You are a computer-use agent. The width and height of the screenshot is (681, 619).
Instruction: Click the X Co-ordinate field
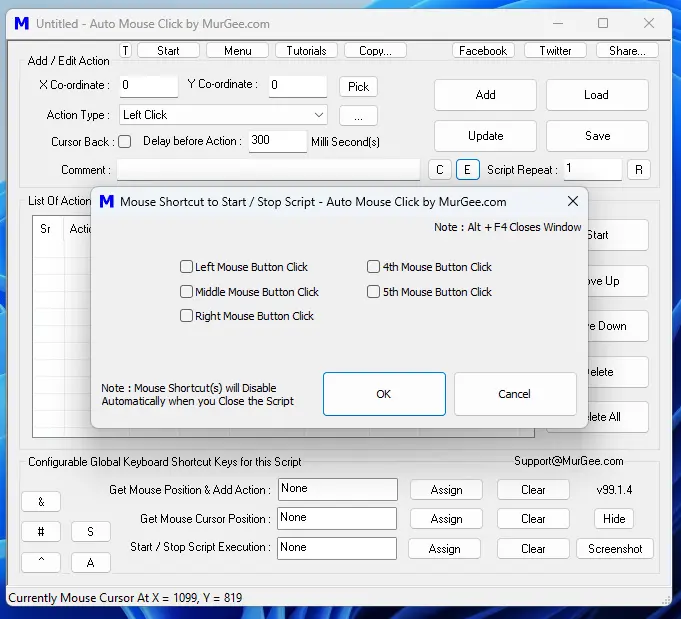149,86
